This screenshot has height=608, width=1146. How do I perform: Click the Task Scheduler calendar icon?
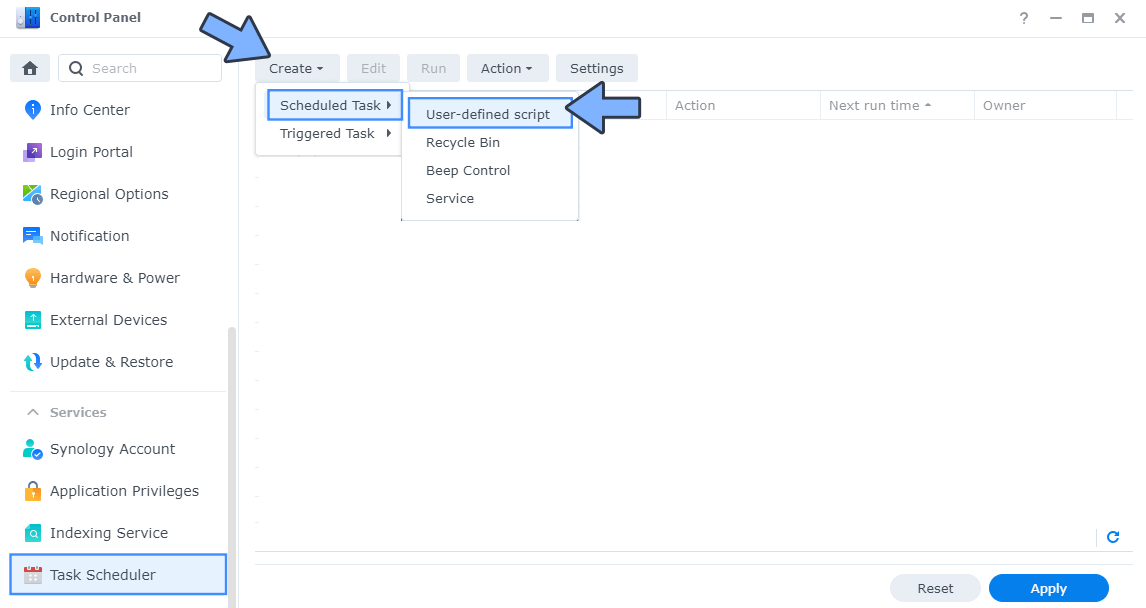pos(32,575)
